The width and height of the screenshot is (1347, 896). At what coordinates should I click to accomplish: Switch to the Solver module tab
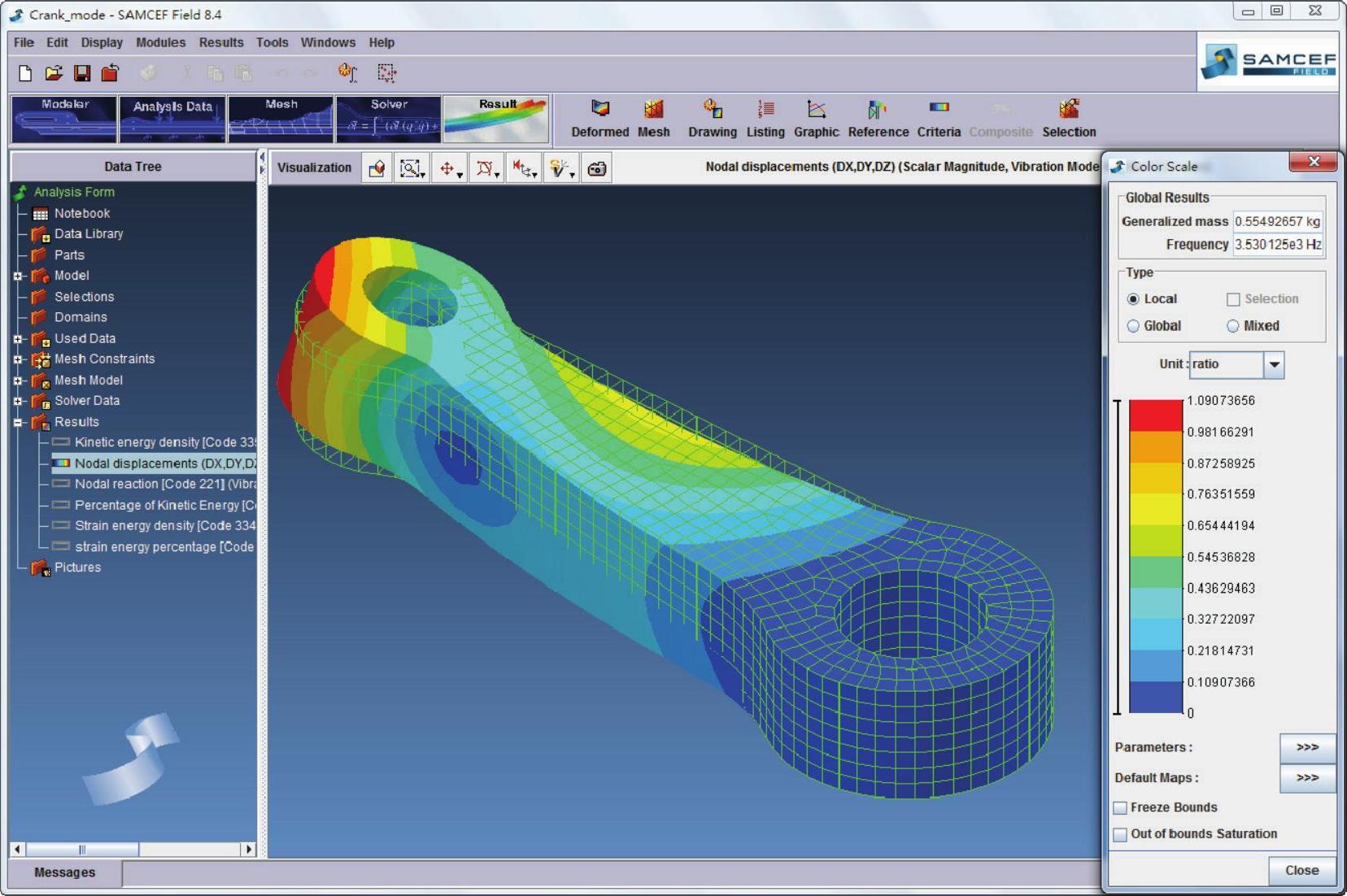click(x=389, y=119)
